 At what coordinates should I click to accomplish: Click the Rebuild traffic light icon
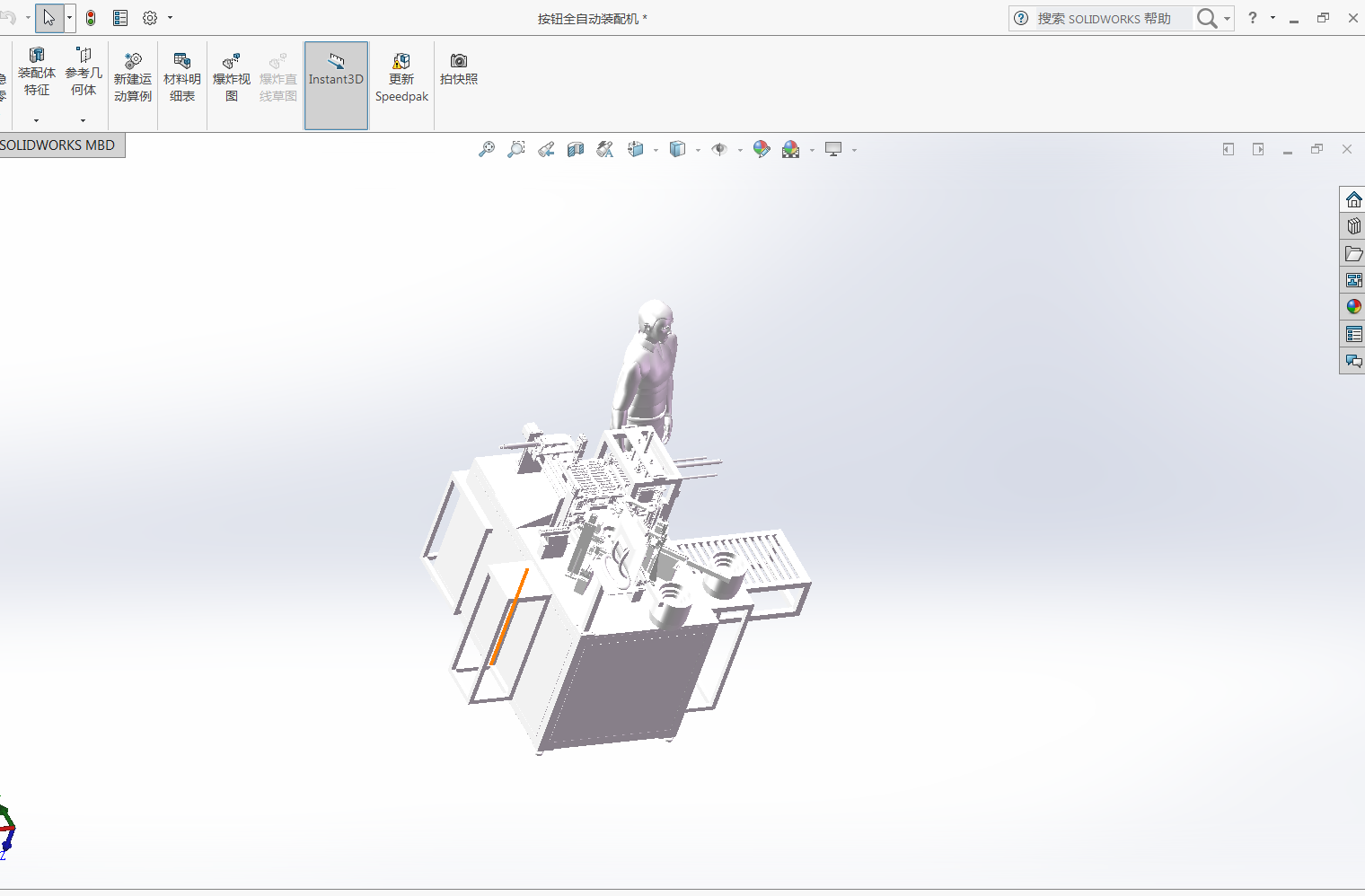pos(91,18)
